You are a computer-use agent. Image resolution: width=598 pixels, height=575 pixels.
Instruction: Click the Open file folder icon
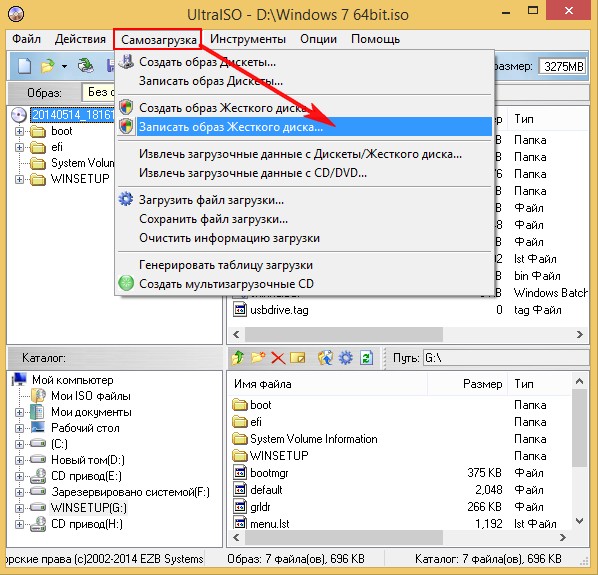tap(47, 66)
